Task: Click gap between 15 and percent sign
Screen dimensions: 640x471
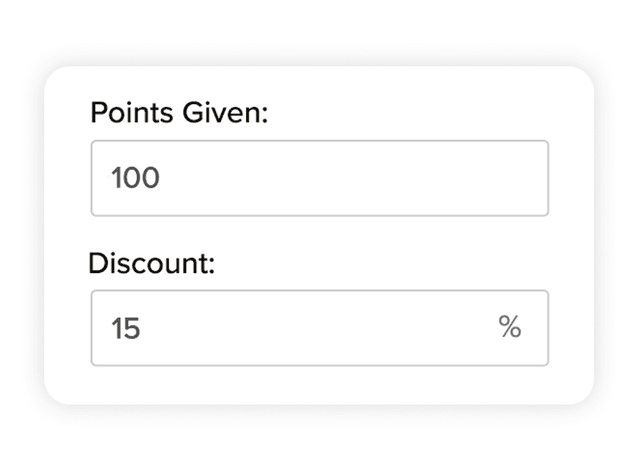Action: pos(320,328)
